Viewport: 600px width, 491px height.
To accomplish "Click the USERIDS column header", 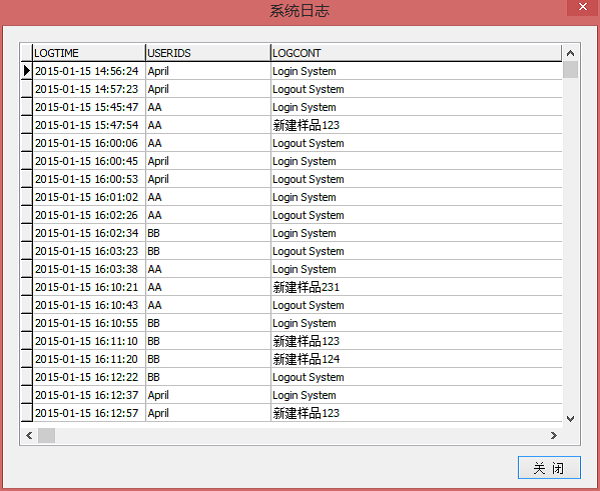I will [207, 52].
